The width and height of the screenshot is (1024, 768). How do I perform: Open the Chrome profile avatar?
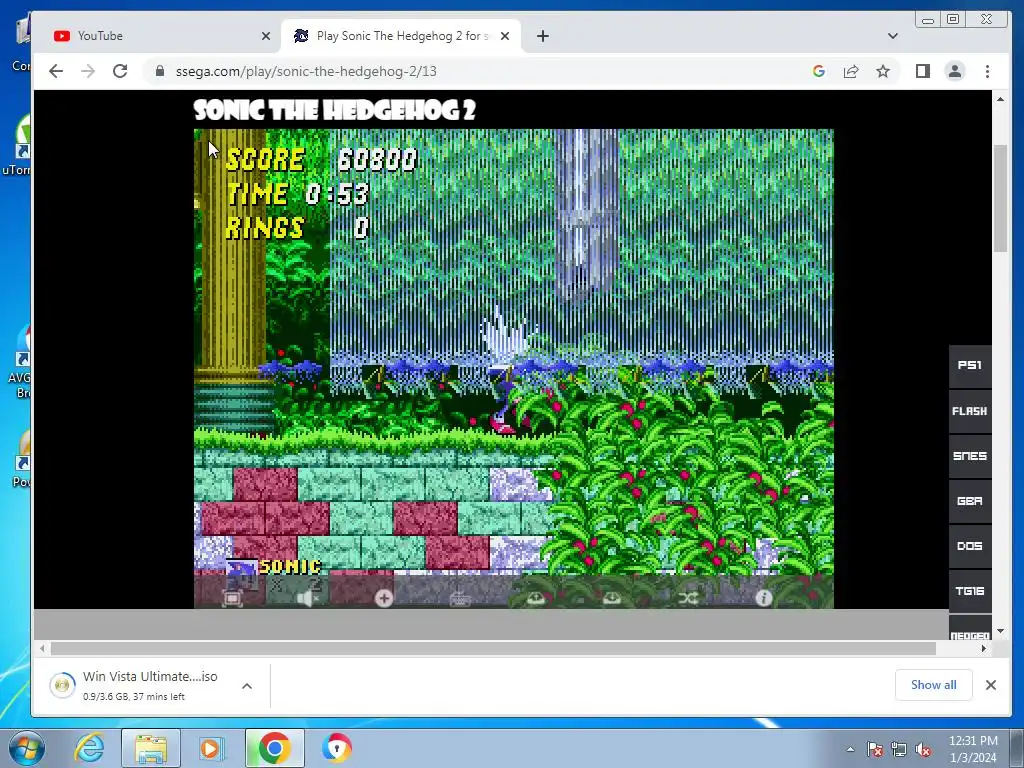pos(955,71)
